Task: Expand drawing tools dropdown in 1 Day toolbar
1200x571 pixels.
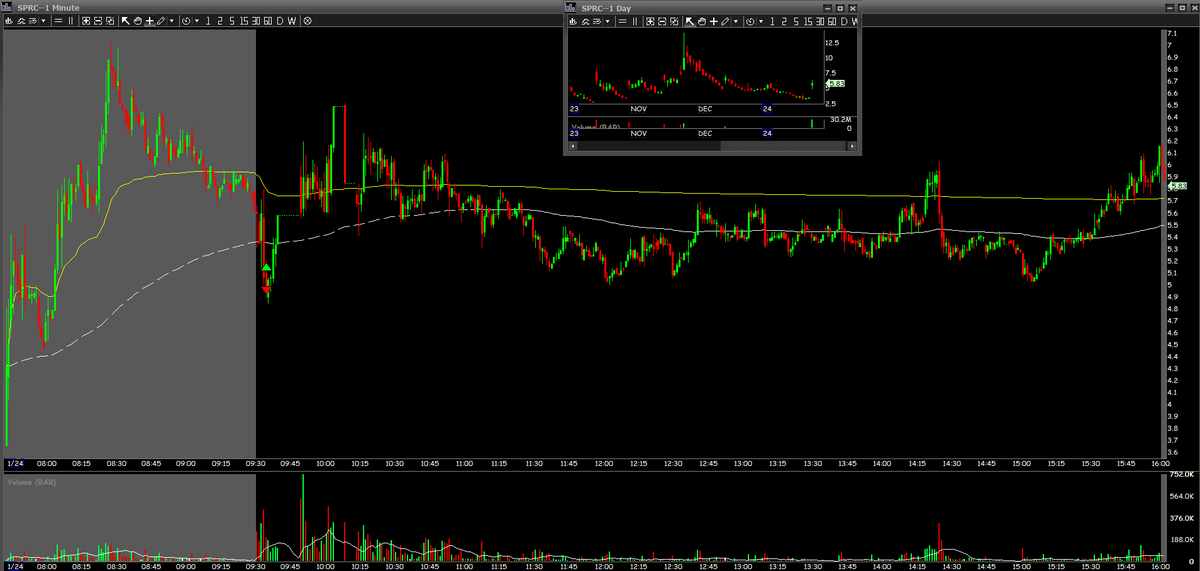Action: 736,21
